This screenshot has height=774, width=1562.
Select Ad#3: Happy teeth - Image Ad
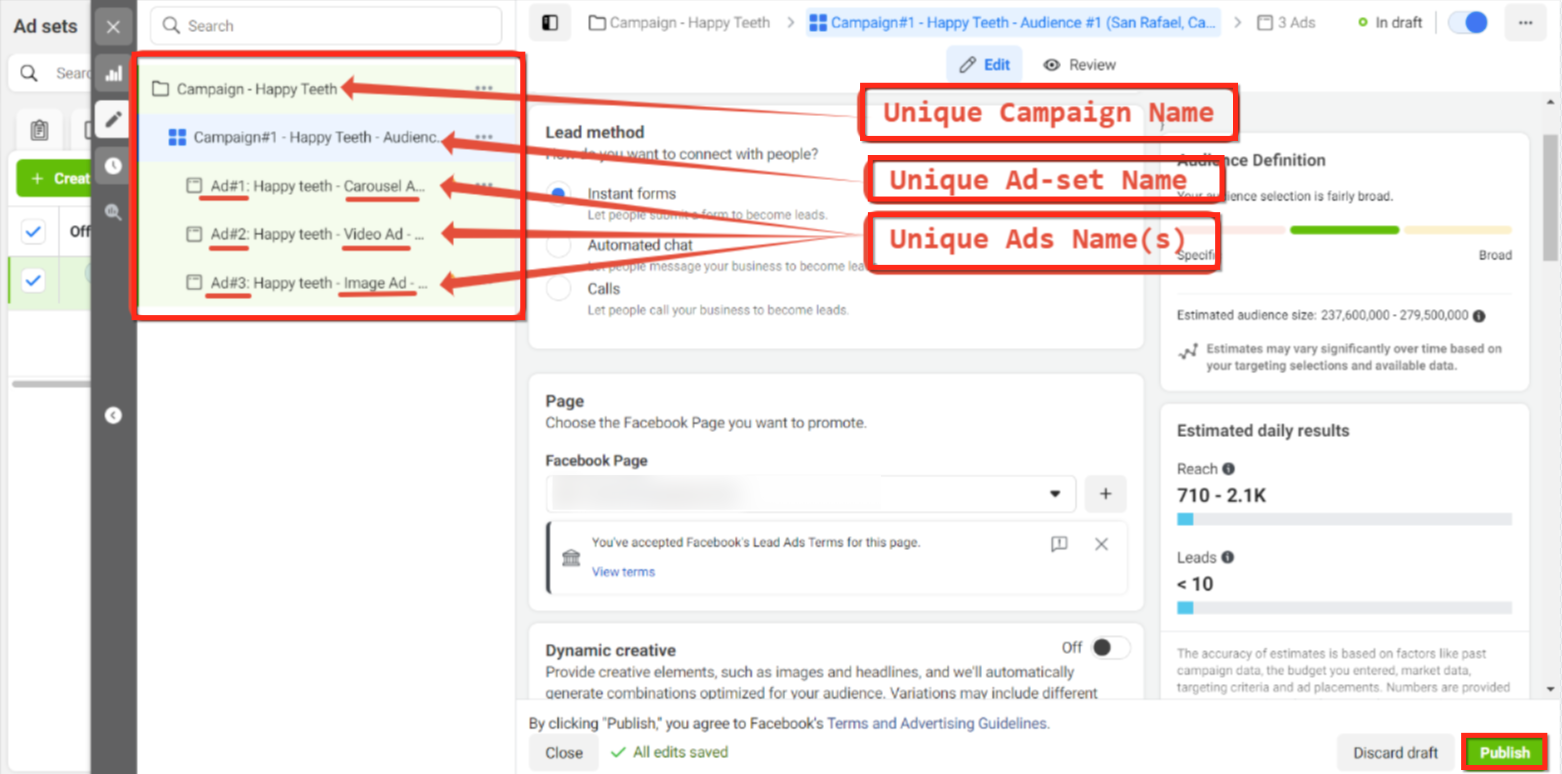tap(319, 283)
